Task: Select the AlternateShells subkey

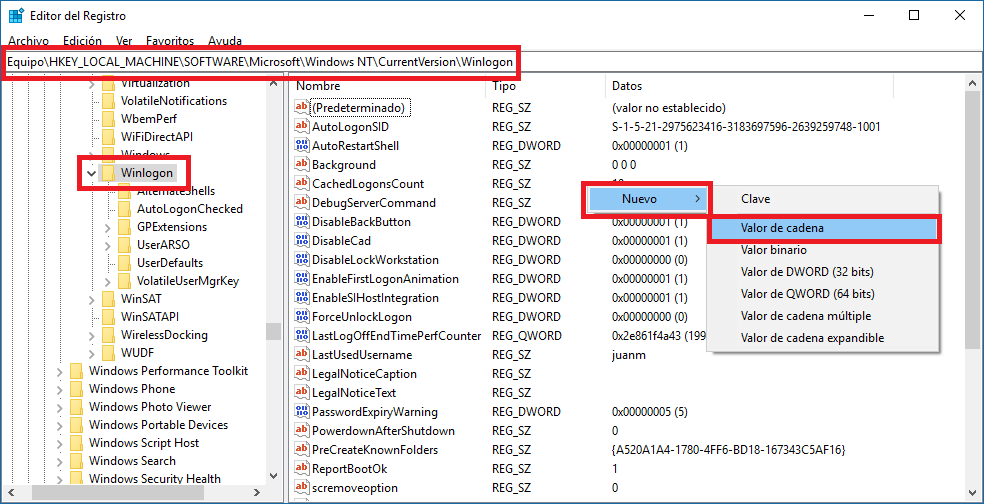Action: pos(176,191)
